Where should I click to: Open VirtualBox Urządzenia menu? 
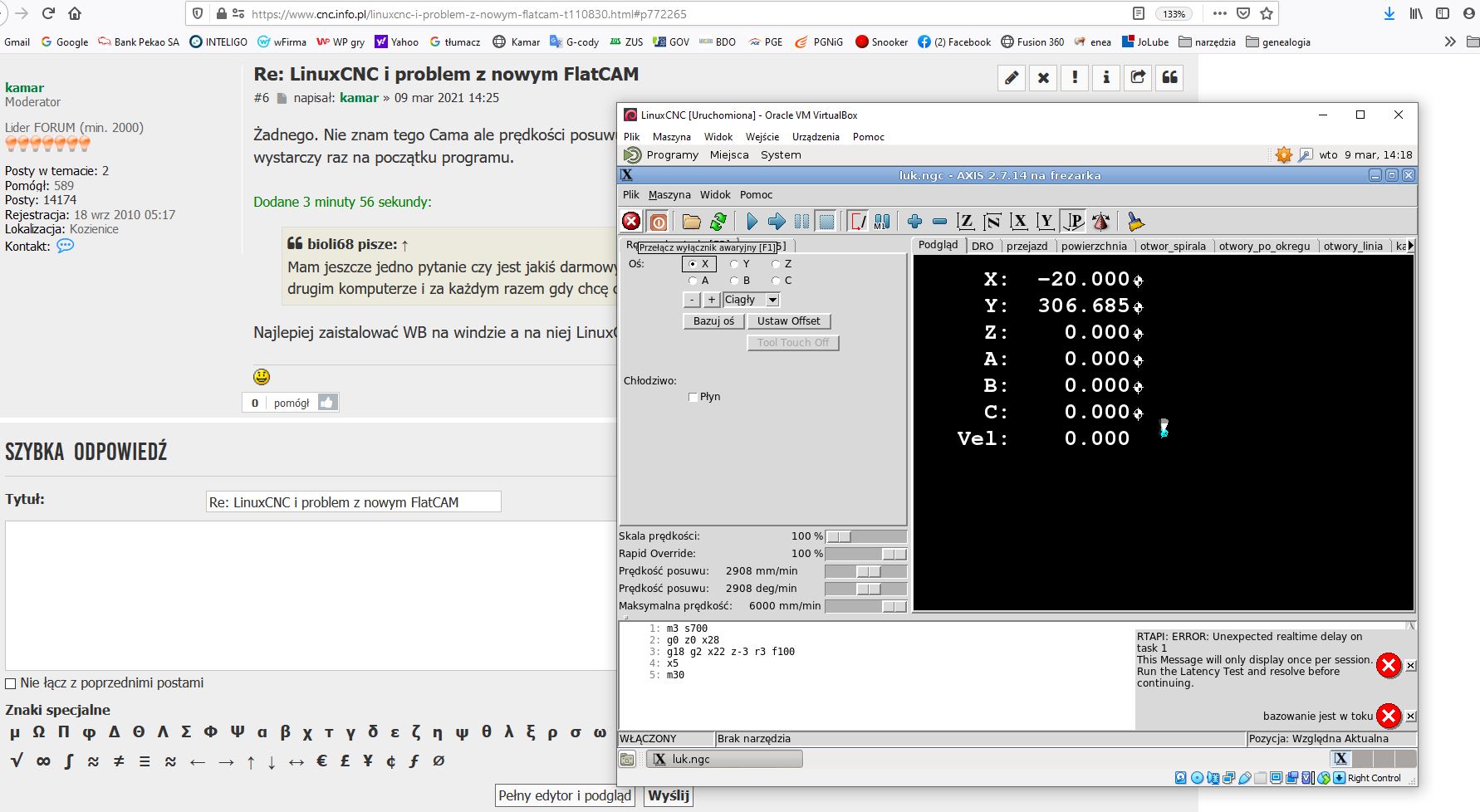[x=816, y=137]
